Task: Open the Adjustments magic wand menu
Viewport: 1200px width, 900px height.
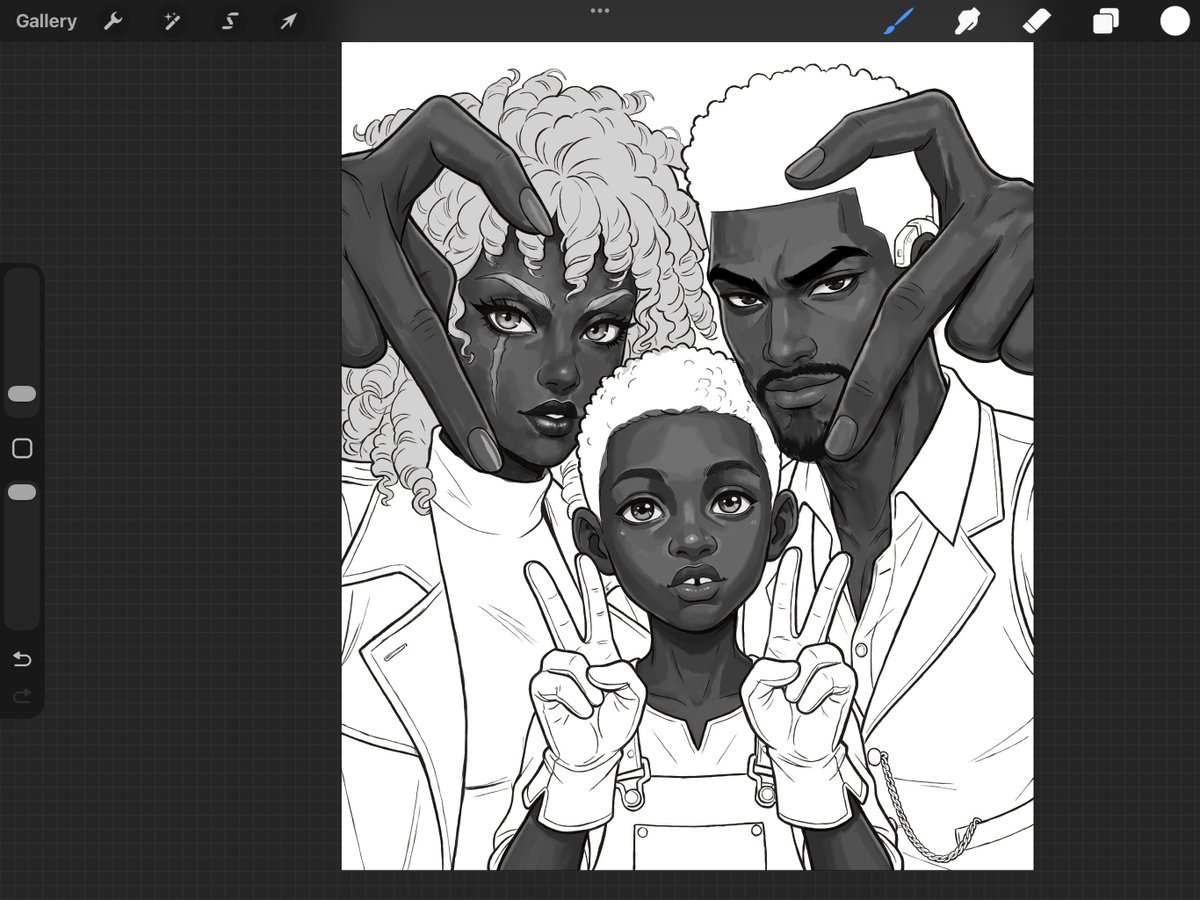Action: tap(172, 21)
